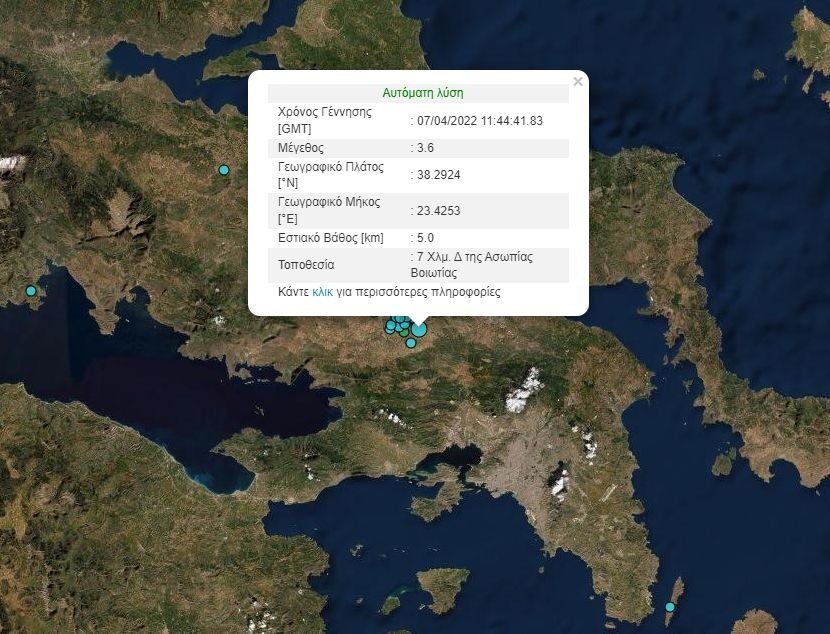Image resolution: width=830 pixels, height=634 pixels.
Task: Select the earthquake marker on the southeast island
Action: click(669, 607)
